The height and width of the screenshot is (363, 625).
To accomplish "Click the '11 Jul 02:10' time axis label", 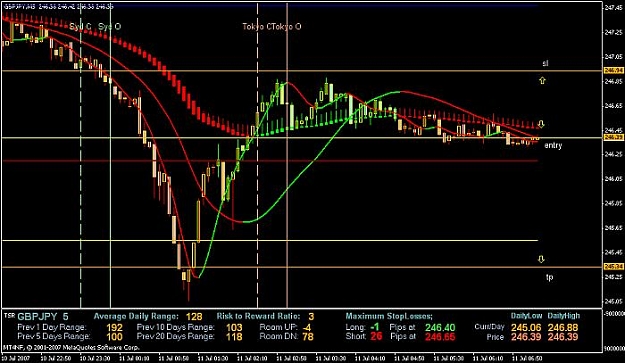I will 253,357.
